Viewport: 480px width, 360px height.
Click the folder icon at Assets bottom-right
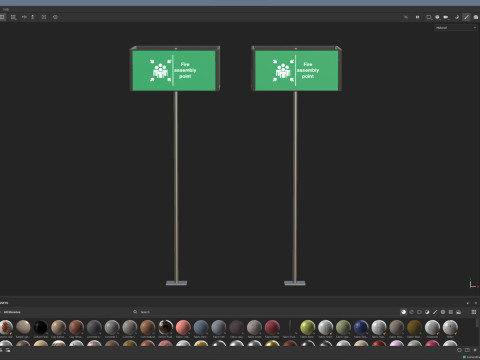point(467,350)
